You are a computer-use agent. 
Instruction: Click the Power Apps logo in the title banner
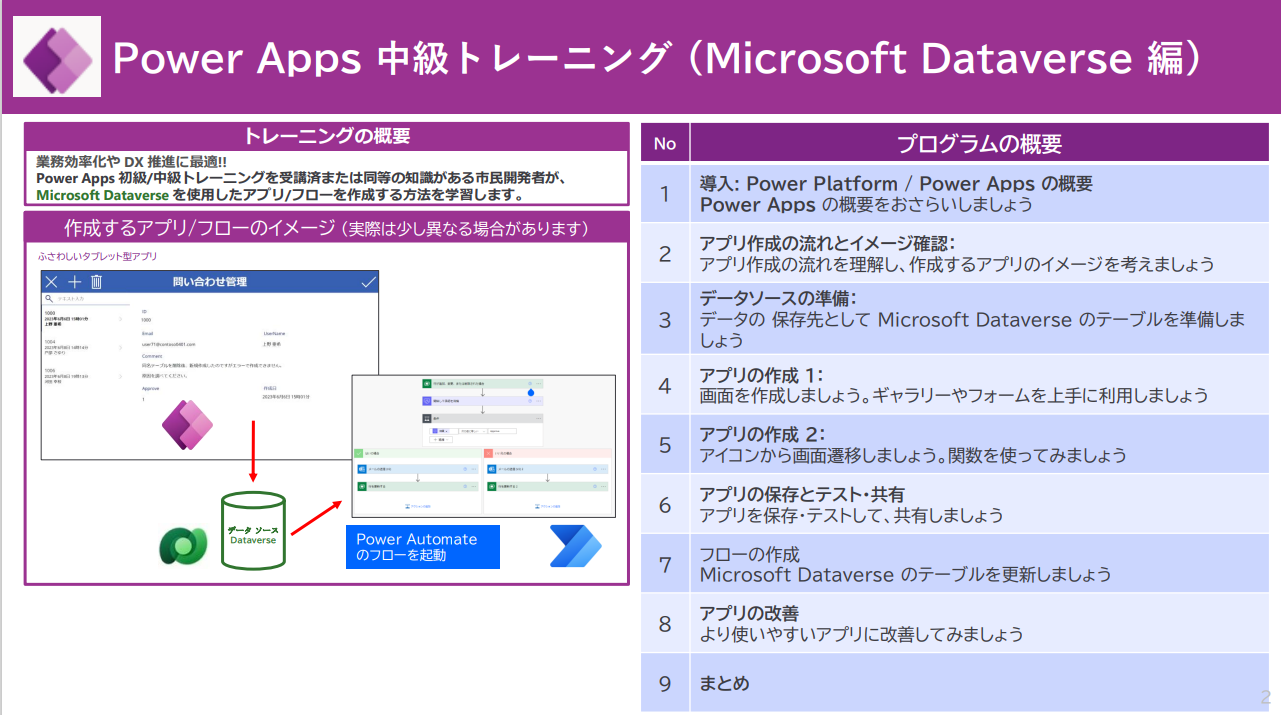[56, 56]
